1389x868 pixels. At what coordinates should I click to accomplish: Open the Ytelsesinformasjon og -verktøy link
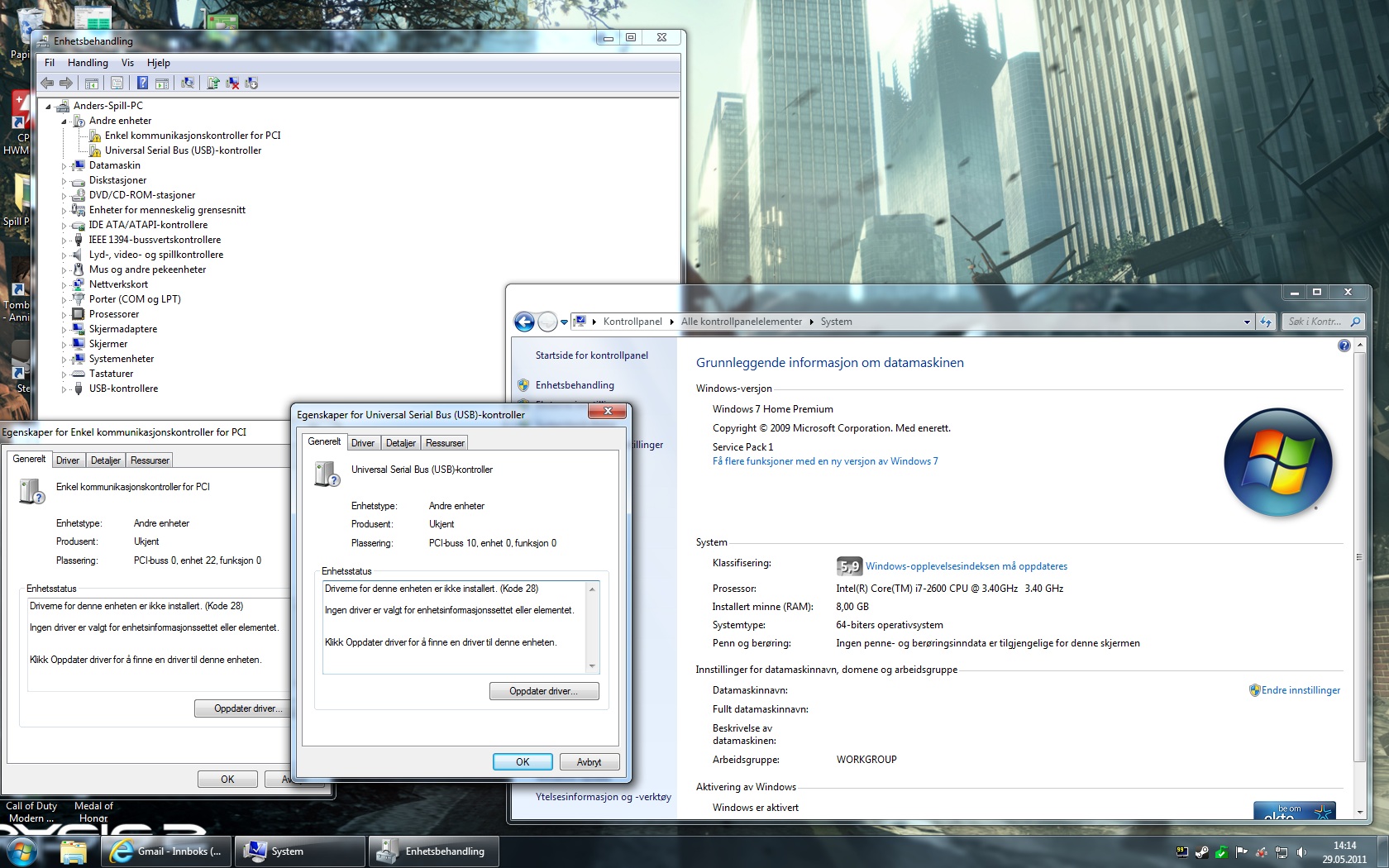[604, 797]
